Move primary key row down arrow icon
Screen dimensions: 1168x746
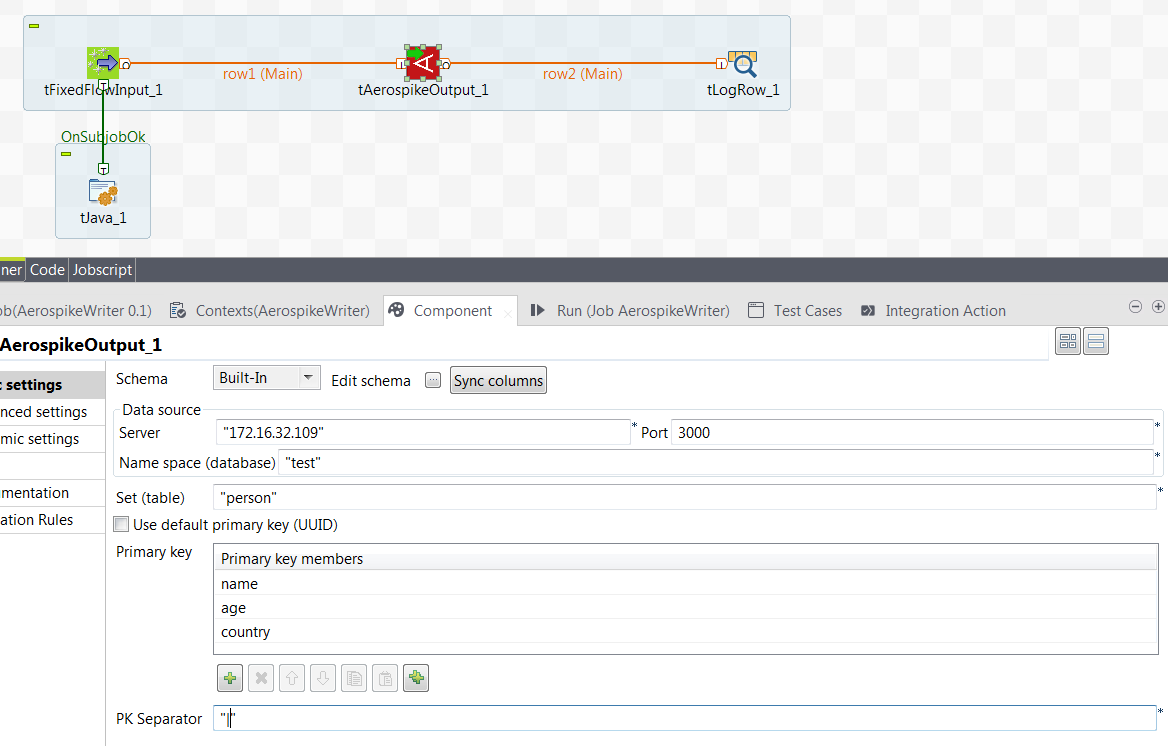323,678
